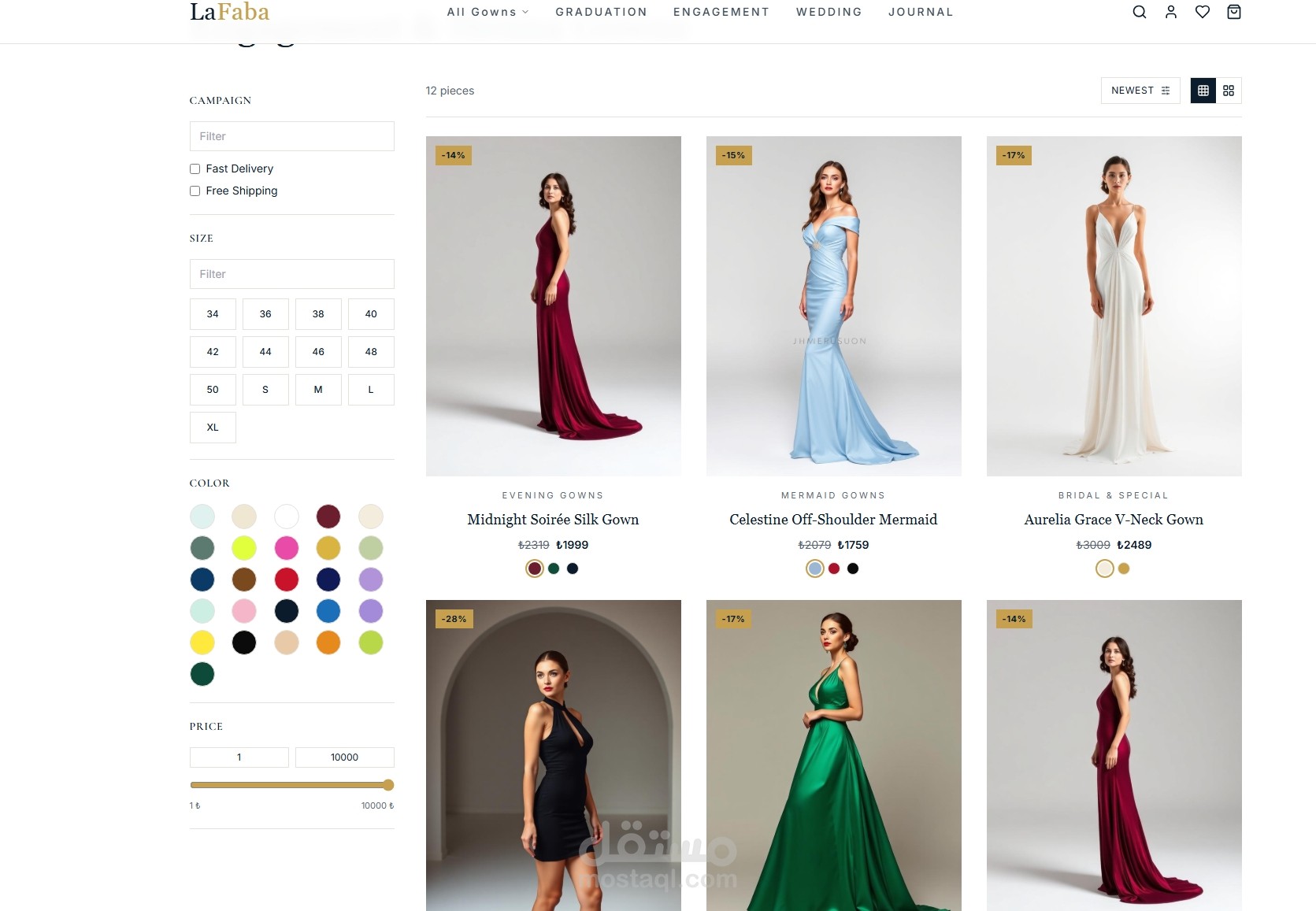Select size XL
The height and width of the screenshot is (911, 1316).
[213, 428]
